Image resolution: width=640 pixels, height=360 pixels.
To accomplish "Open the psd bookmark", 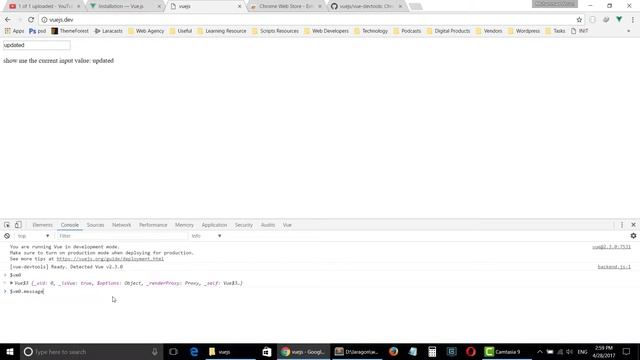I will coord(37,31).
